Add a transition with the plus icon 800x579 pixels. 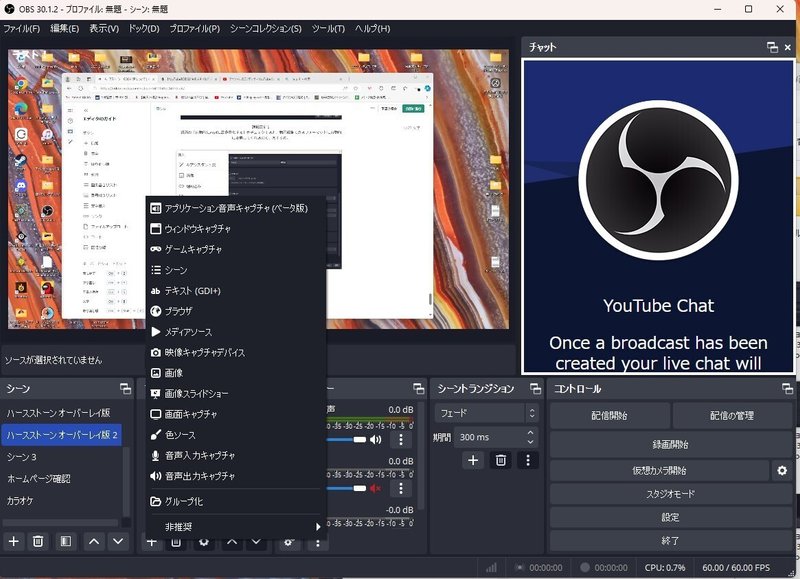pos(473,460)
